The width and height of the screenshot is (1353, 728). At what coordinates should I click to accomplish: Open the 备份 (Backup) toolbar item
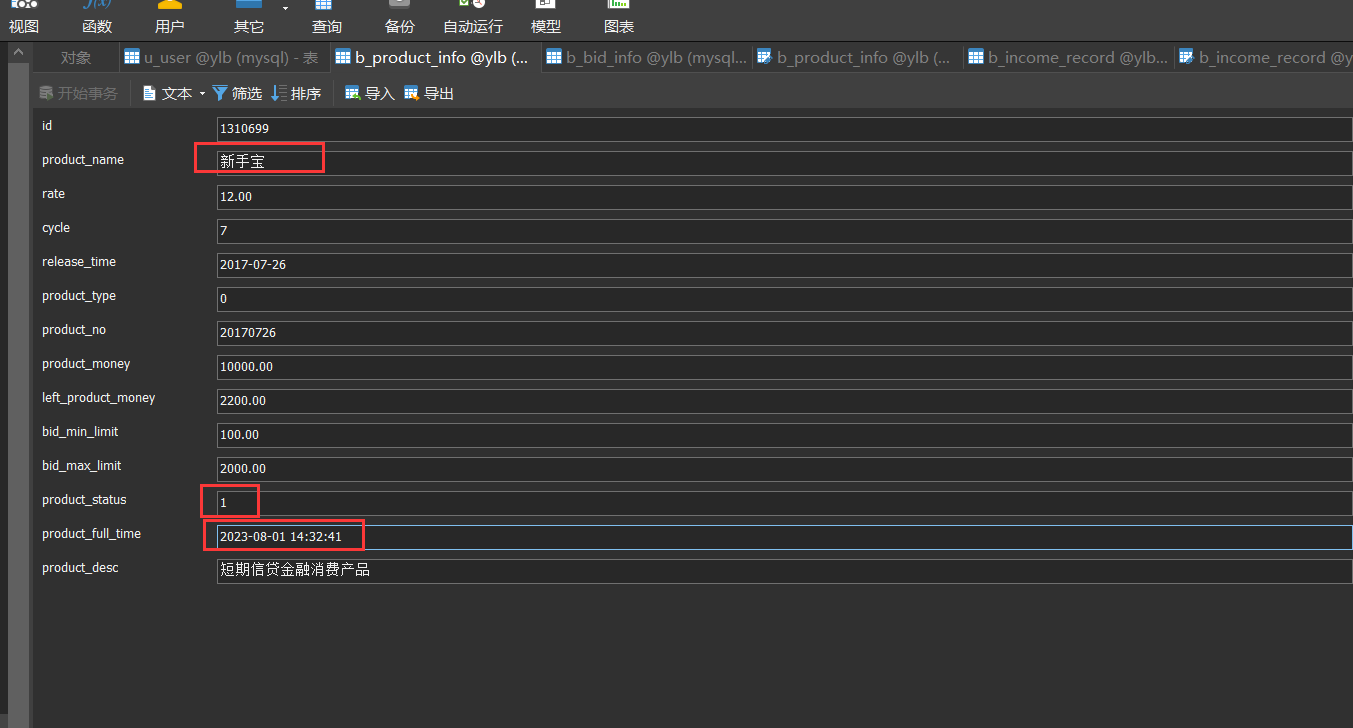pyautogui.click(x=400, y=18)
